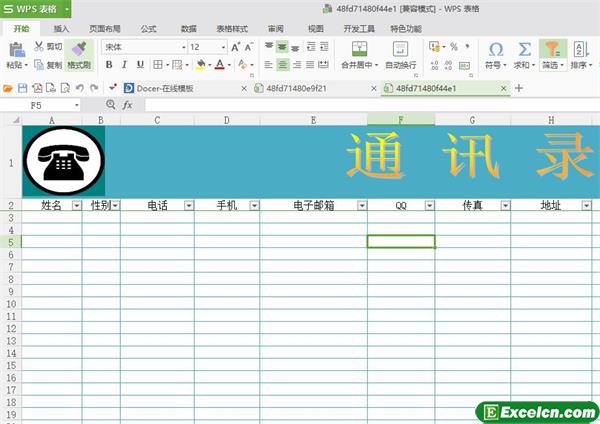Apply red font color A
The height and width of the screenshot is (424, 600).
pyautogui.click(x=220, y=65)
